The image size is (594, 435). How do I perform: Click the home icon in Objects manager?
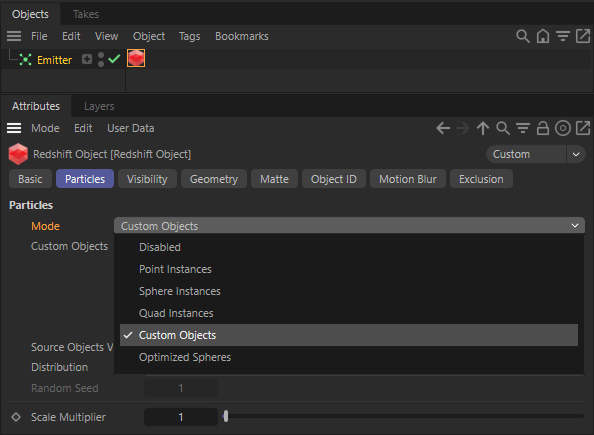pos(543,36)
